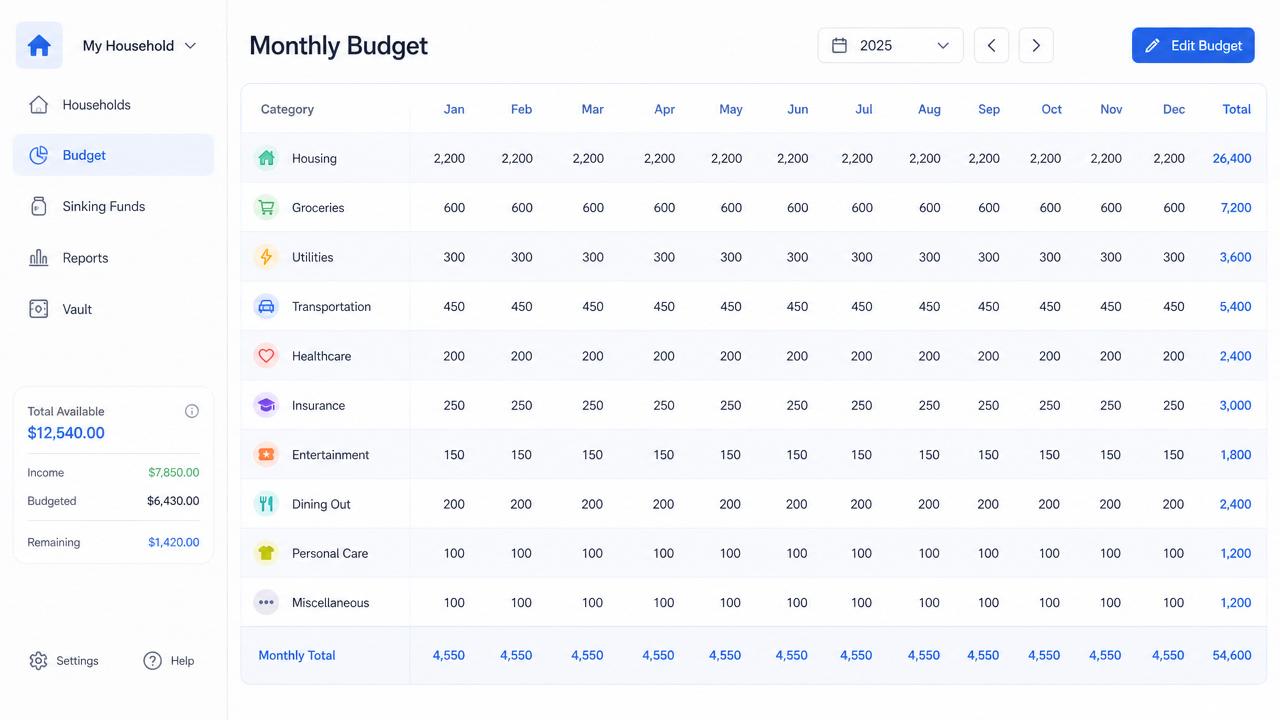1280x720 pixels.
Task: Click Housing total value 26,400
Action: pos(1232,158)
